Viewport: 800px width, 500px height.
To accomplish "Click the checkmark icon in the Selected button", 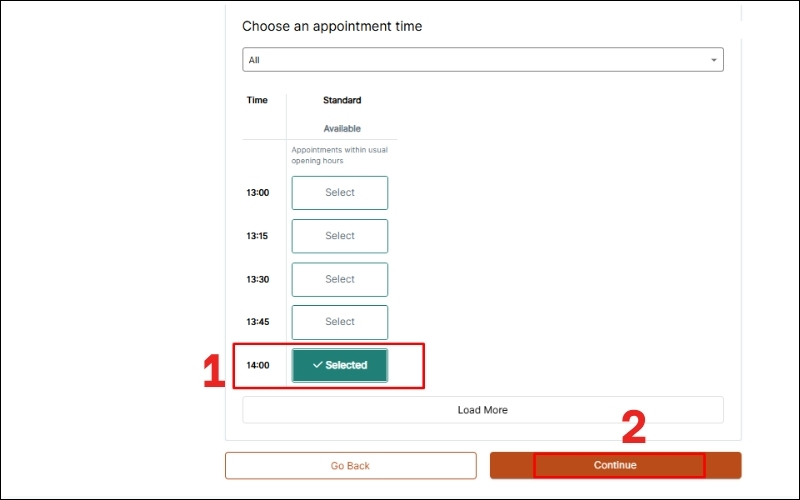I will [x=317, y=365].
